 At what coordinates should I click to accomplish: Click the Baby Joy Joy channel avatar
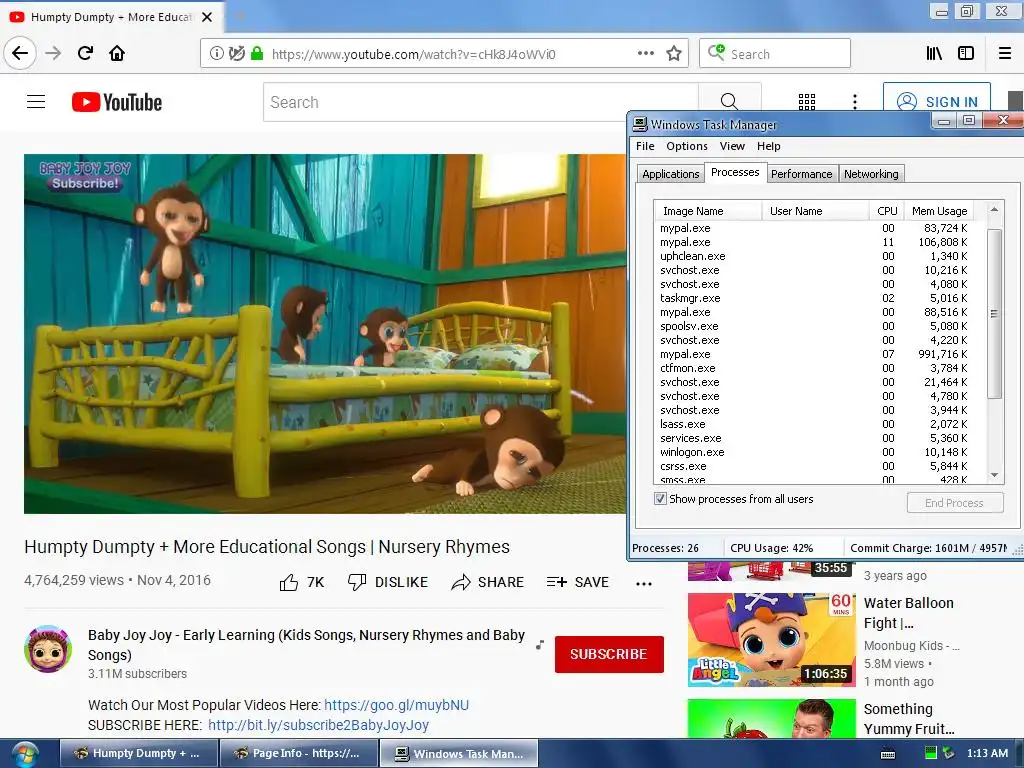[48, 648]
